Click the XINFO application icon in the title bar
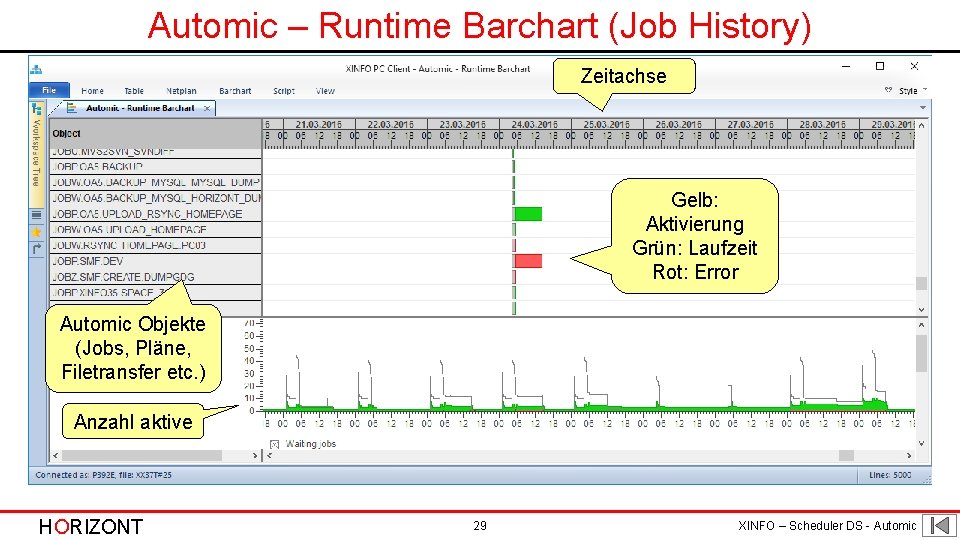960x540 pixels. pyautogui.click(x=36, y=69)
